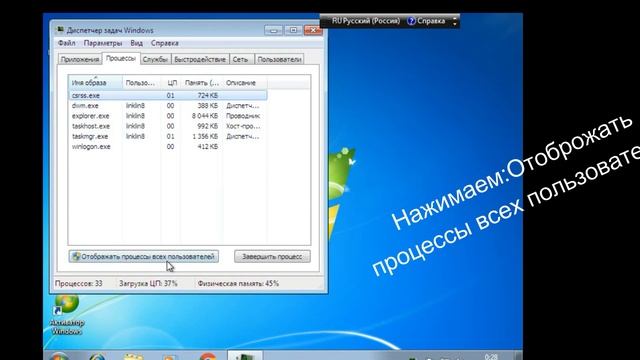The image size is (640, 360).
Task: Select the winlogon.exe process
Action: pos(91,146)
